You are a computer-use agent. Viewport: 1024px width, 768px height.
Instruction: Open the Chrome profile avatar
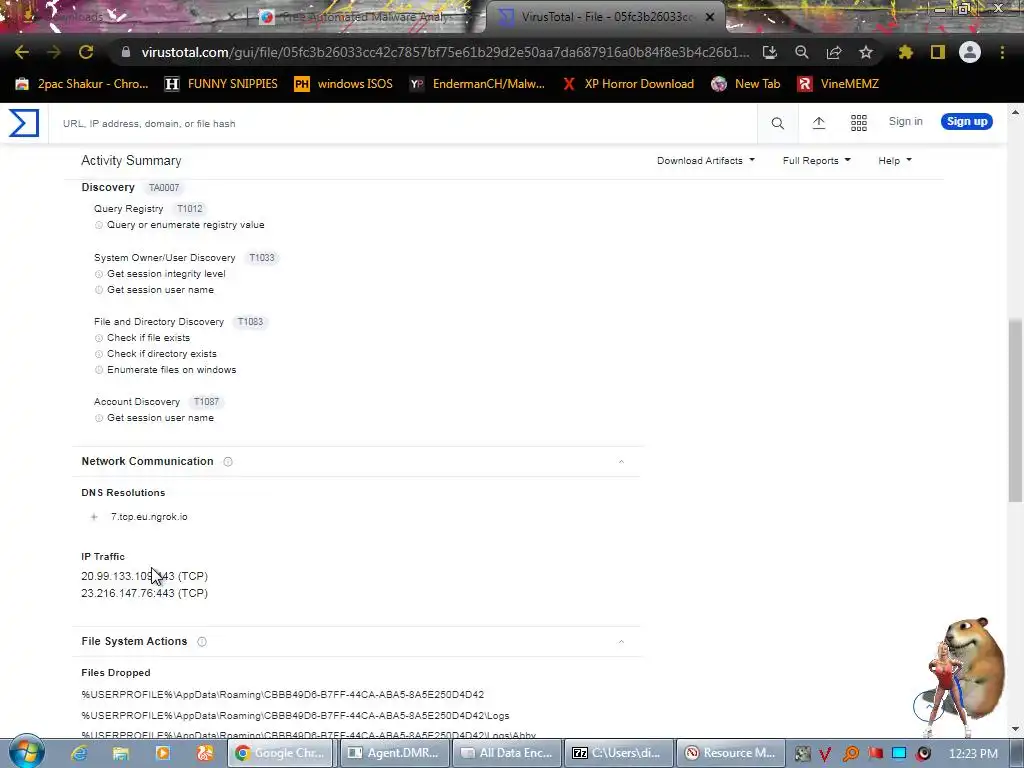click(970, 52)
